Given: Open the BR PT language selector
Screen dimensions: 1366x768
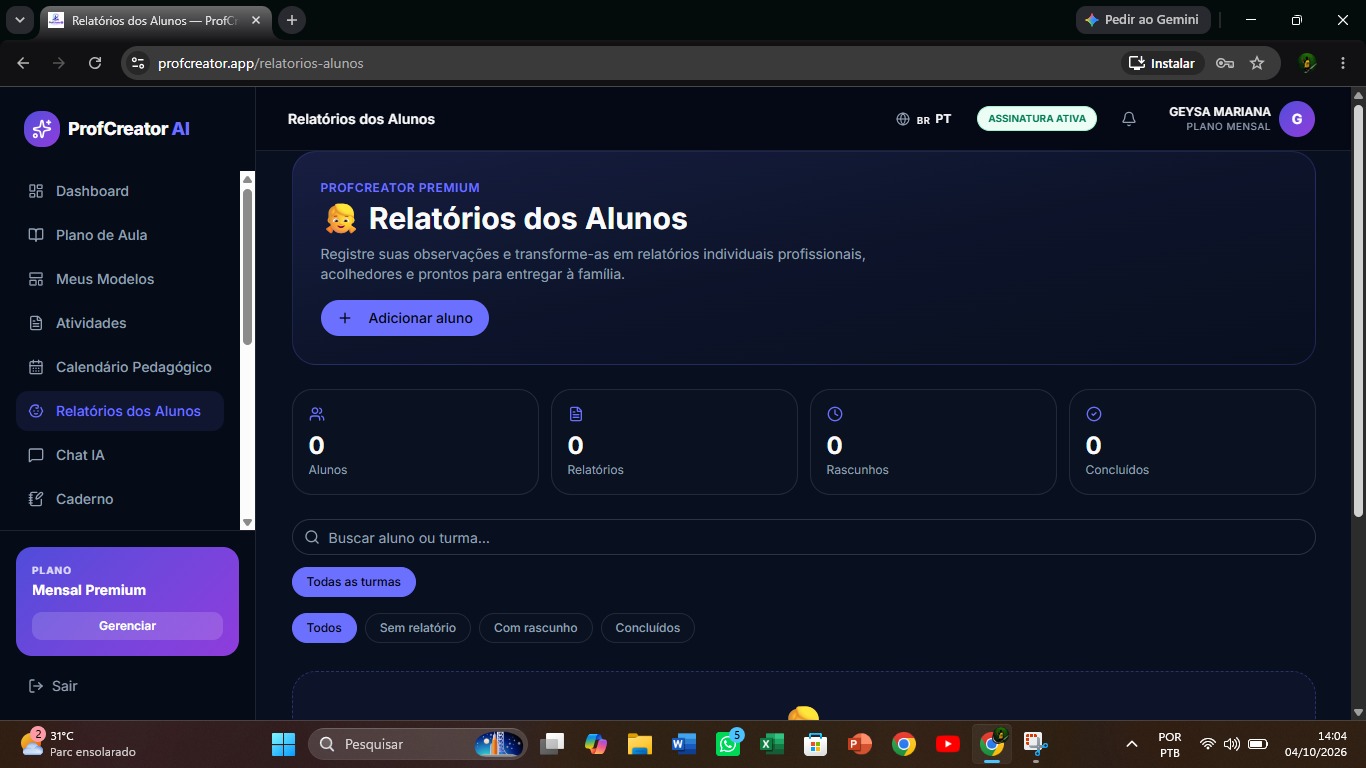Looking at the screenshot, I should click(x=924, y=119).
